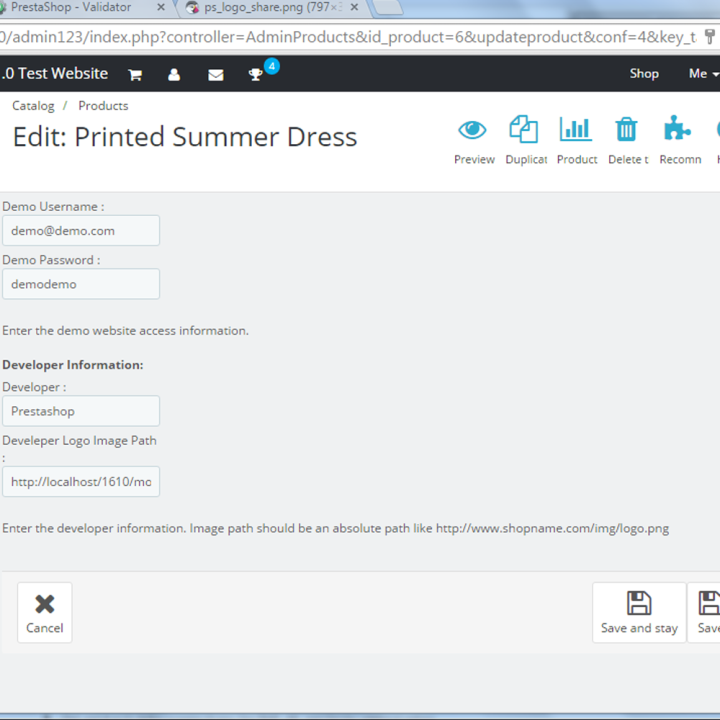This screenshot has width=720, height=720.
Task: Focus the Developer Logo Image Path field
Action: coord(81,482)
